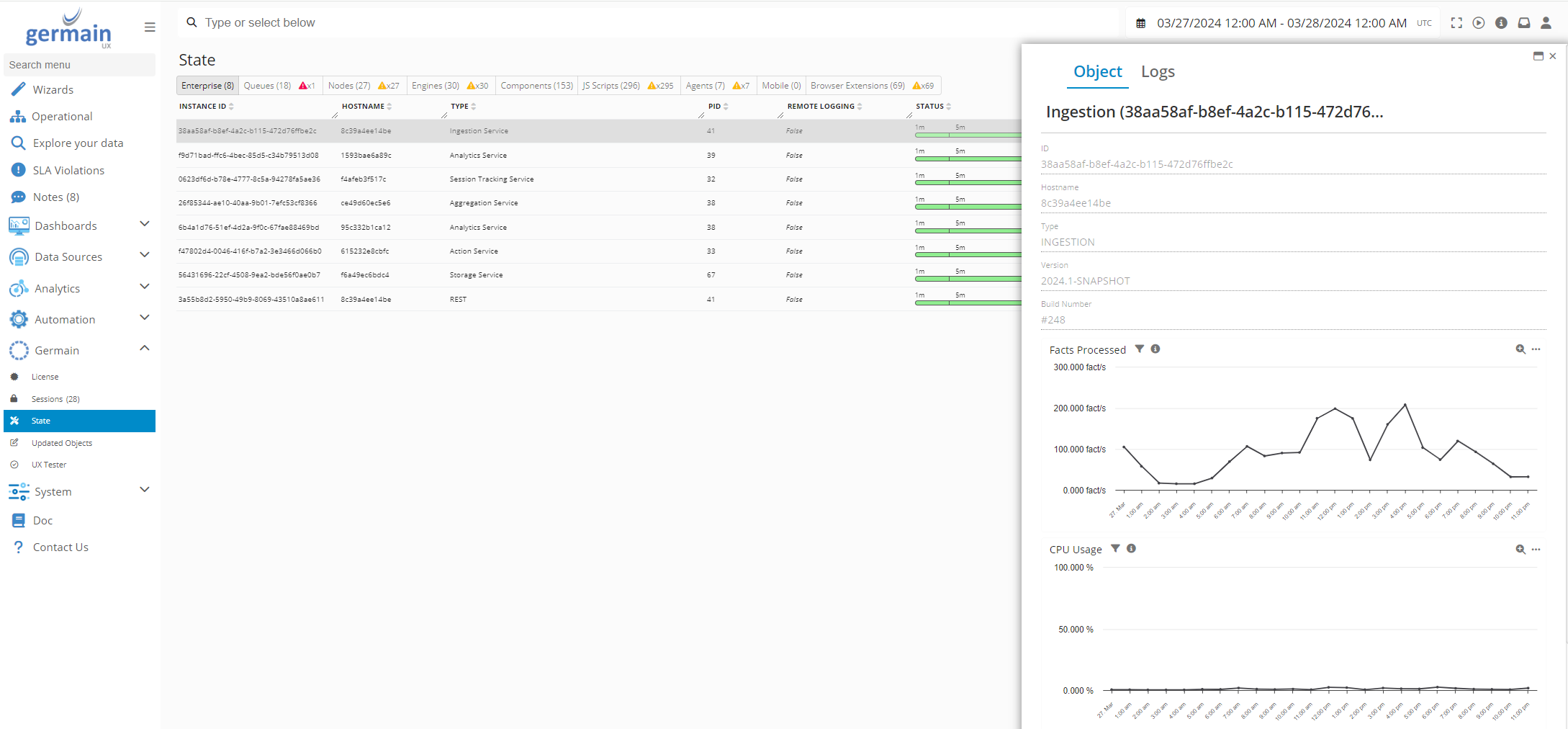Click the hamburger menu icon beside logo
Image resolution: width=1568 pixels, height=729 pixels.
click(x=150, y=27)
